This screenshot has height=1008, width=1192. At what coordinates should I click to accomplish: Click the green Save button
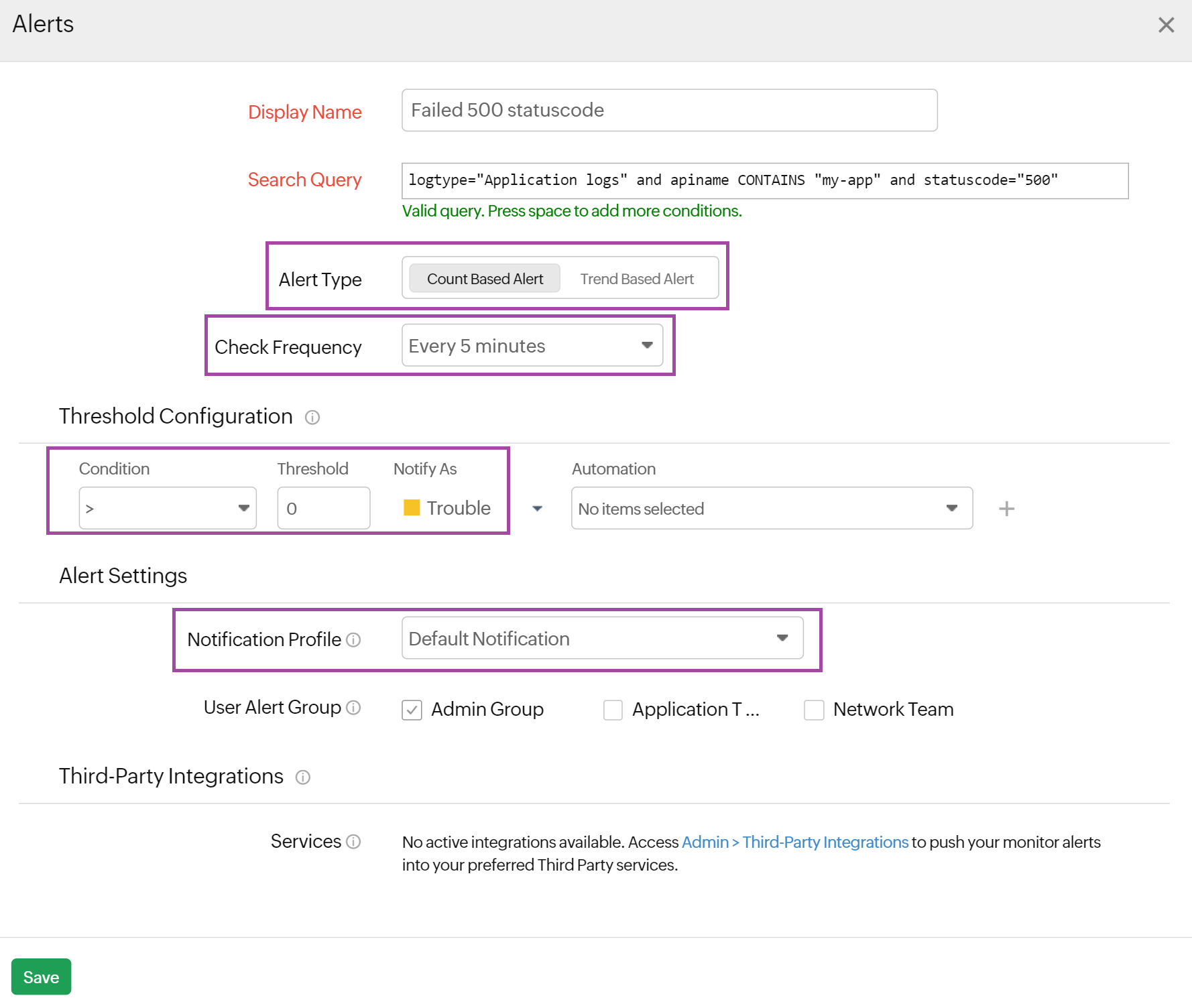[41, 977]
